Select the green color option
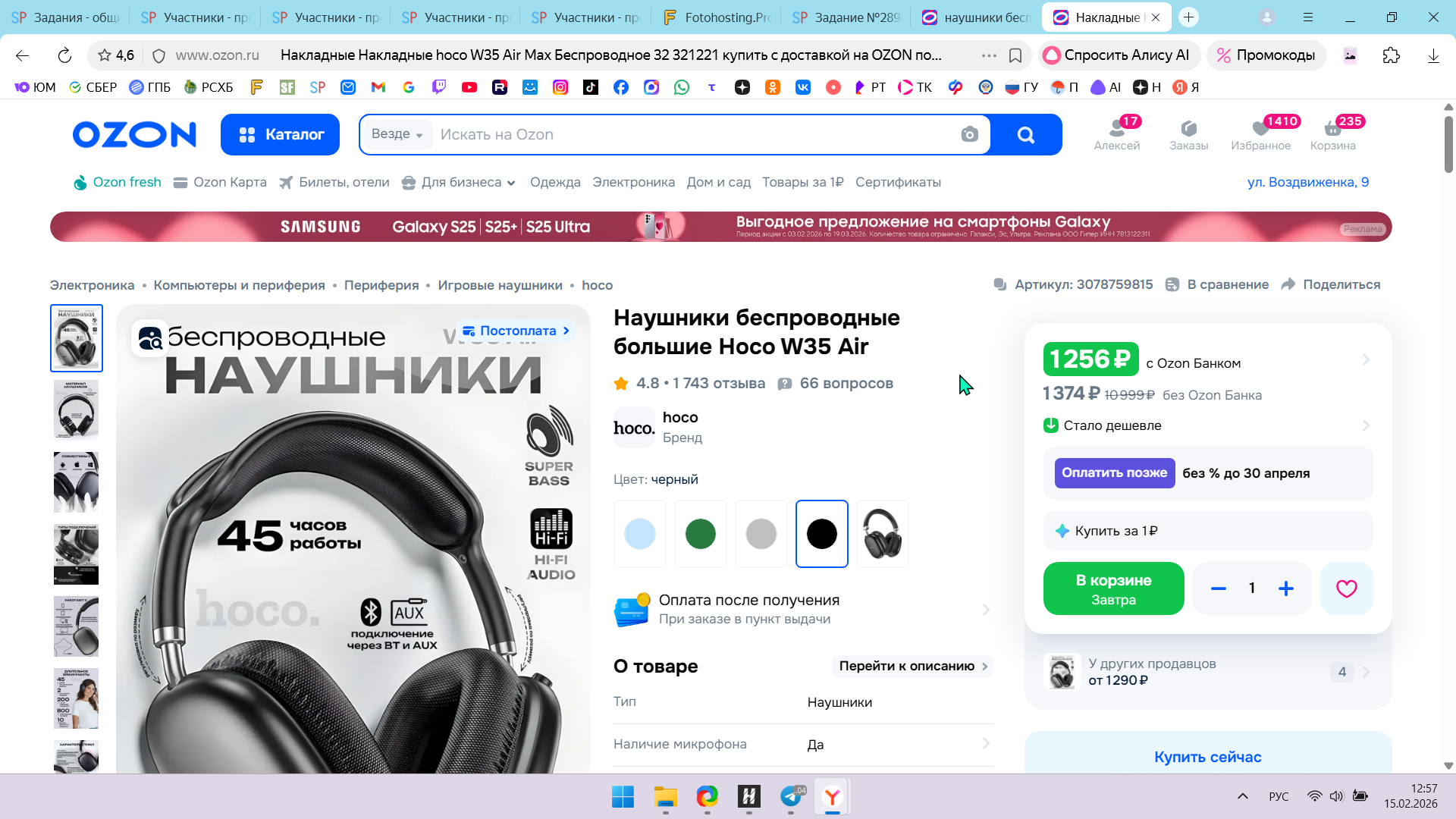The height and width of the screenshot is (819, 1456). (x=700, y=534)
